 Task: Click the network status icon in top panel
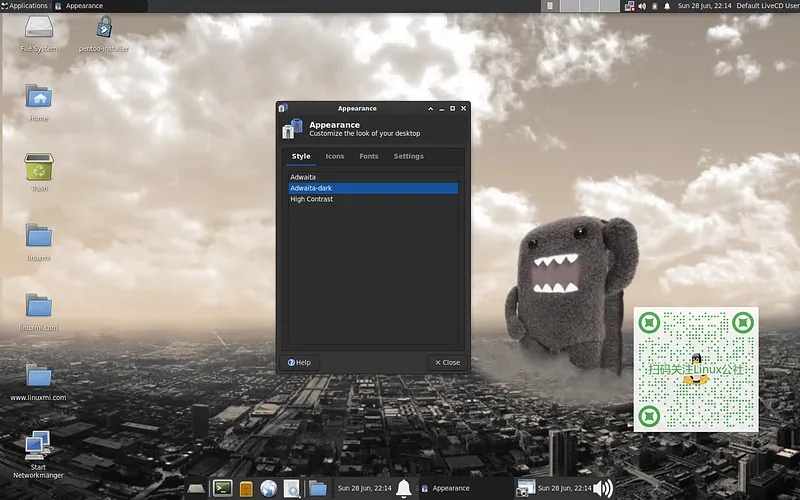click(x=630, y=6)
